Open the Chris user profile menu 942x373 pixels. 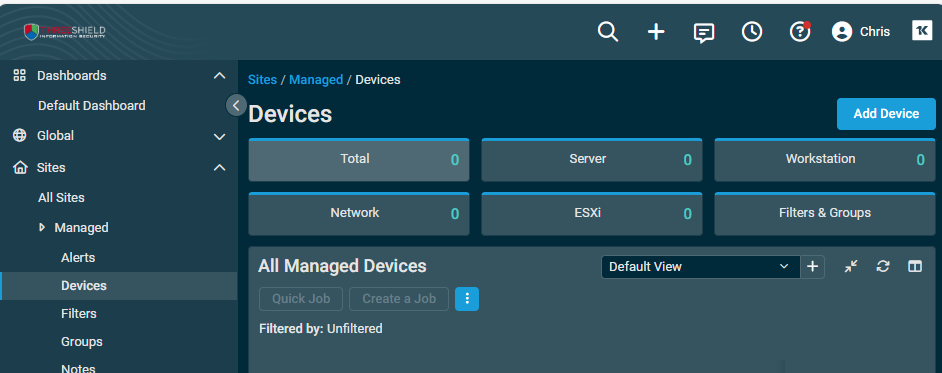click(x=861, y=31)
